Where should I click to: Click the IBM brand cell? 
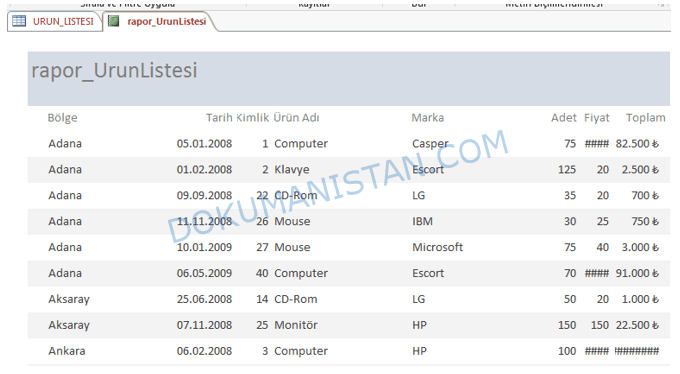(x=422, y=222)
